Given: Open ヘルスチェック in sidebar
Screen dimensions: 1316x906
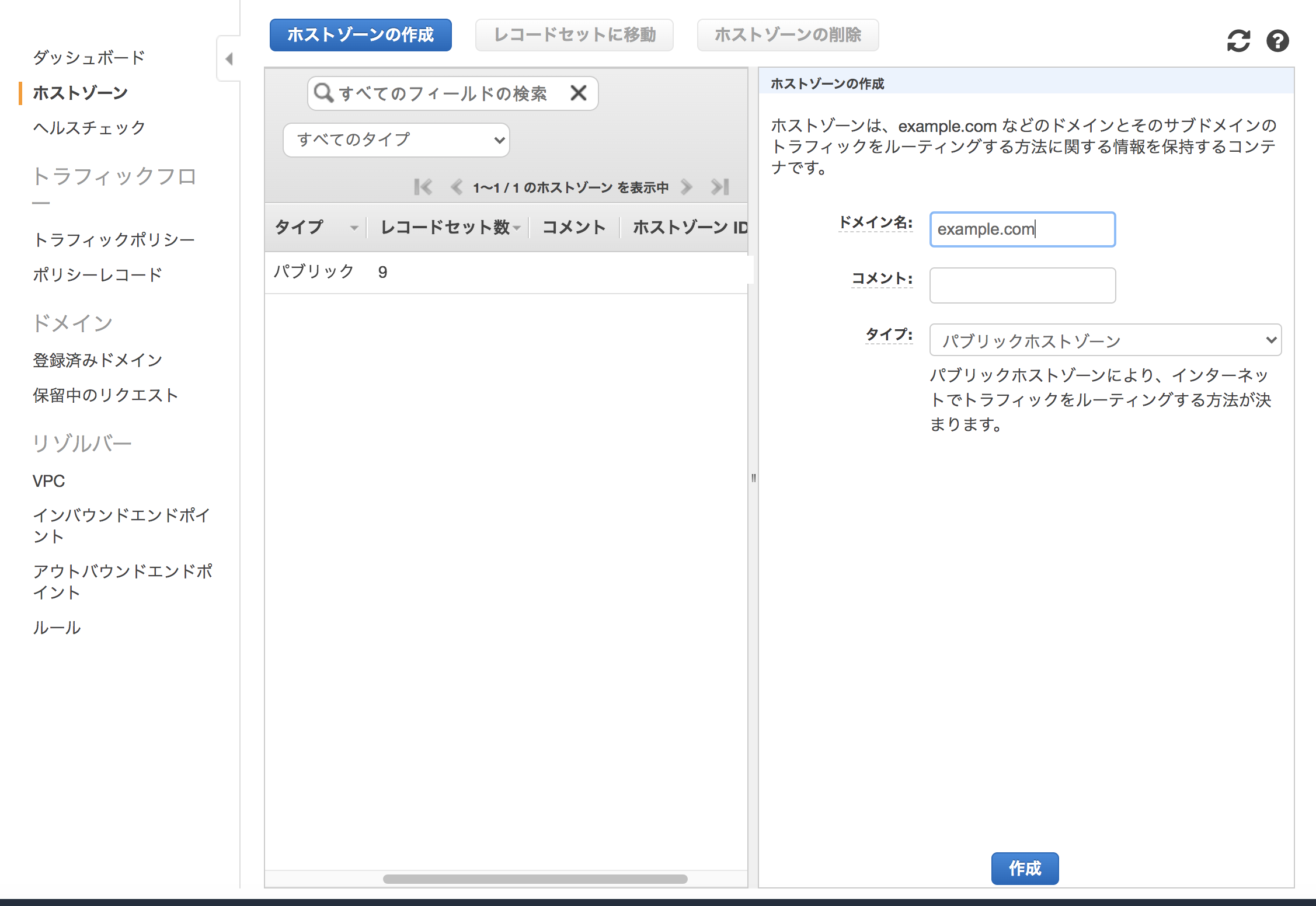Looking at the screenshot, I should [89, 127].
